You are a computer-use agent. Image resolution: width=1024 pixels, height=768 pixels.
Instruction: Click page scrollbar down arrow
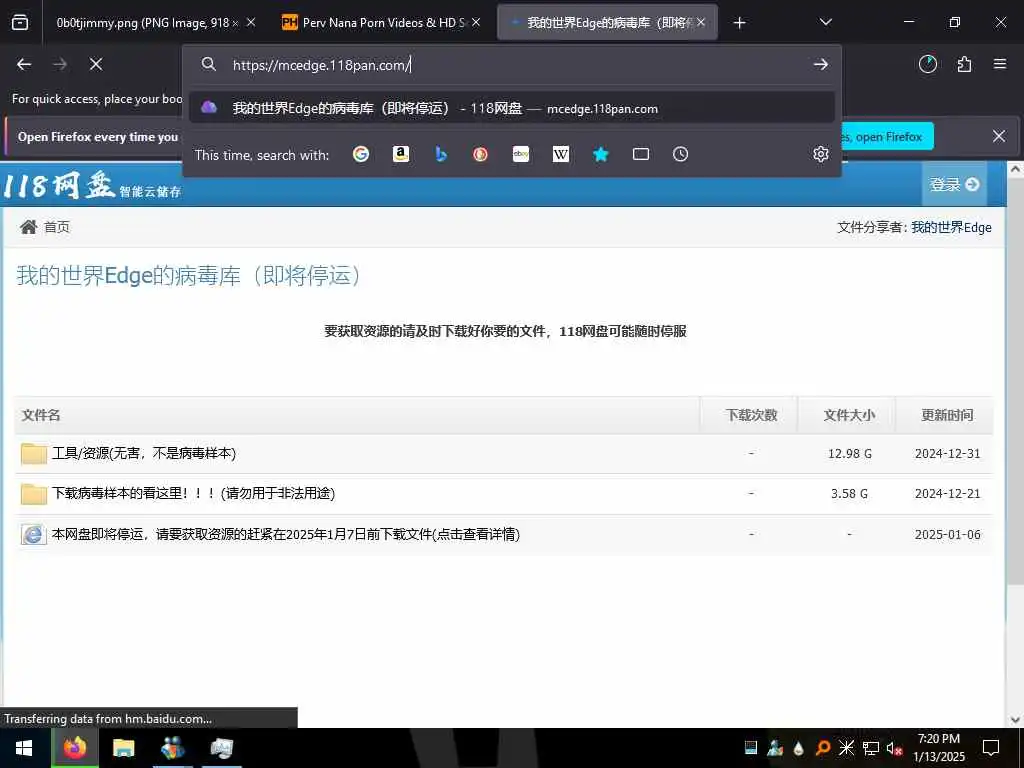click(1015, 720)
